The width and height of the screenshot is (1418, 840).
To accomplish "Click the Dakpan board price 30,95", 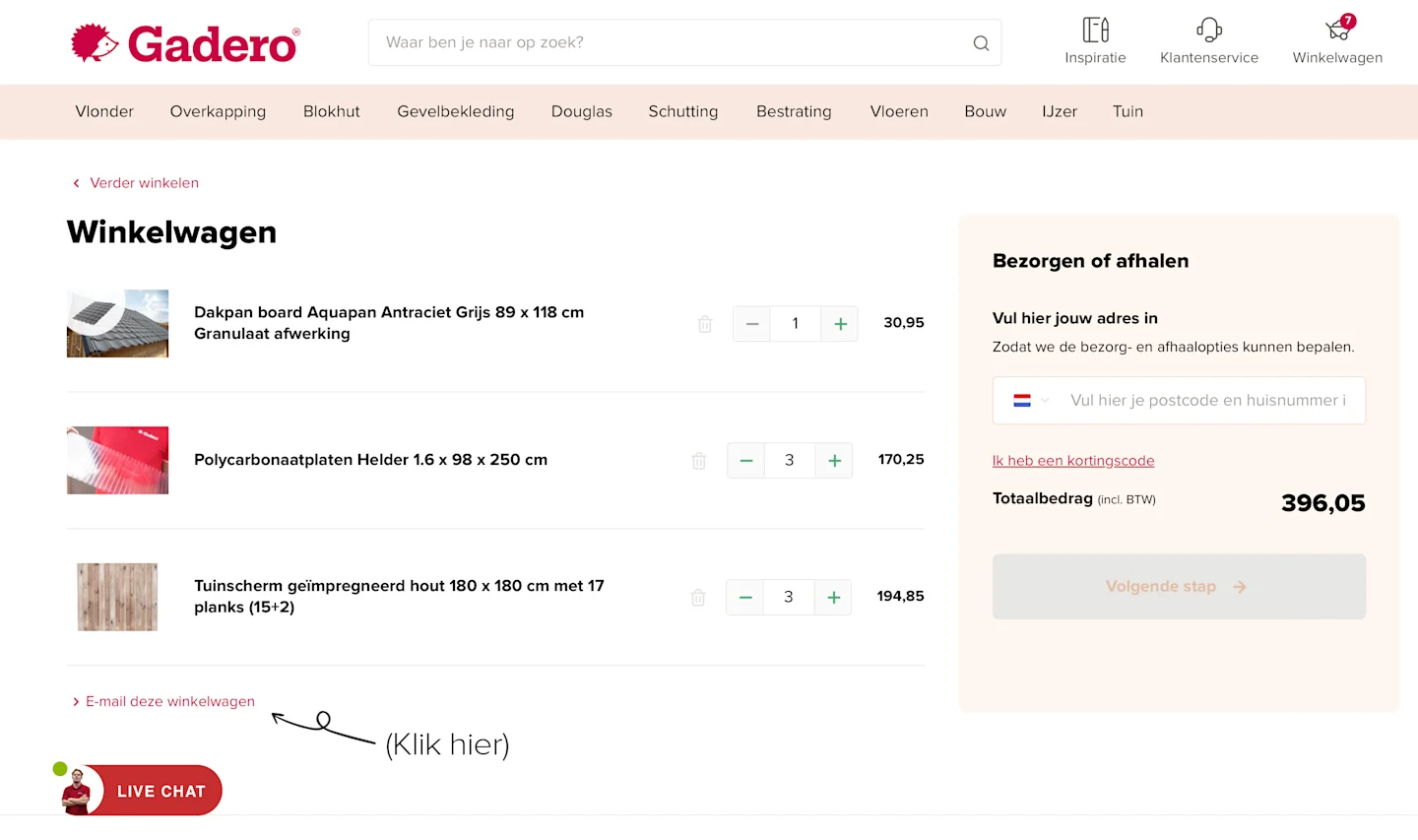I will [x=904, y=323].
